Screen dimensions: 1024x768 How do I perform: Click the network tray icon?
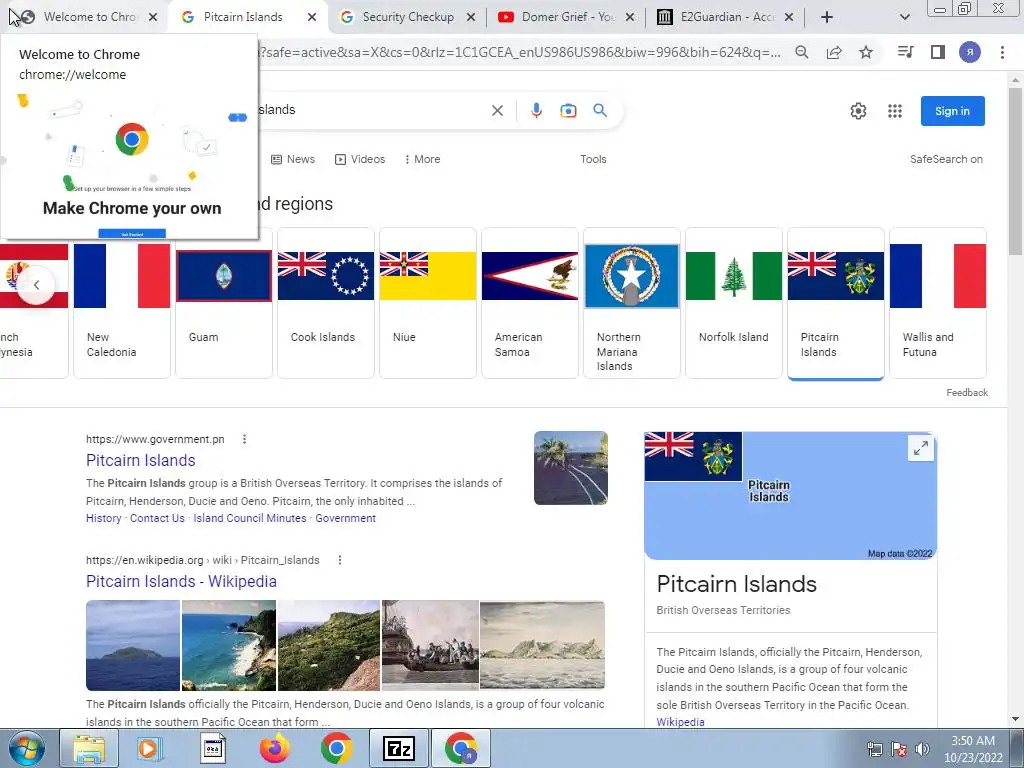tap(874, 749)
